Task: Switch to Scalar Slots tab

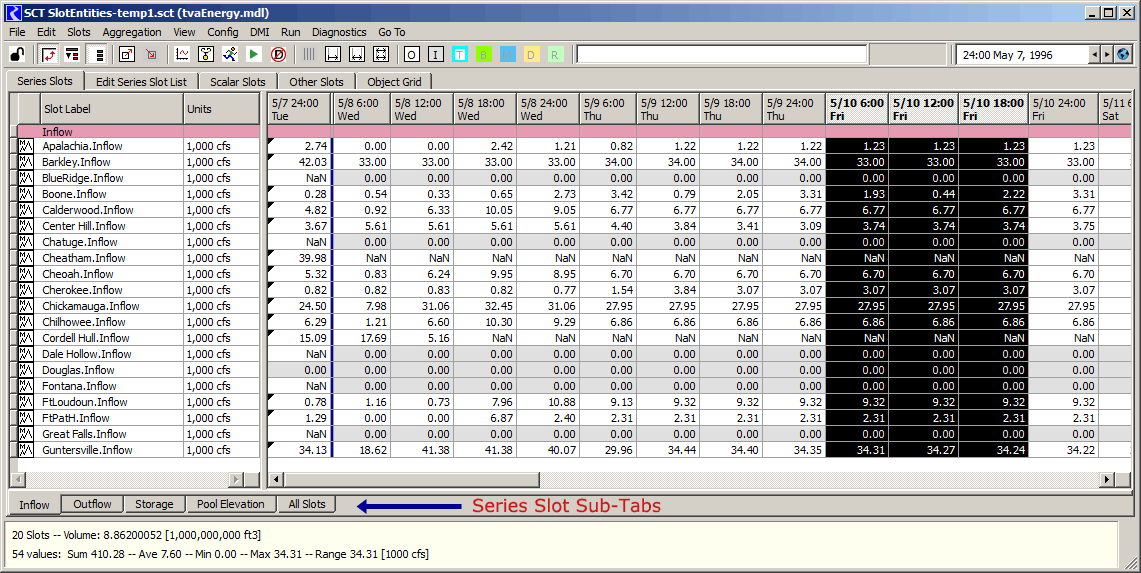Action: pos(238,82)
